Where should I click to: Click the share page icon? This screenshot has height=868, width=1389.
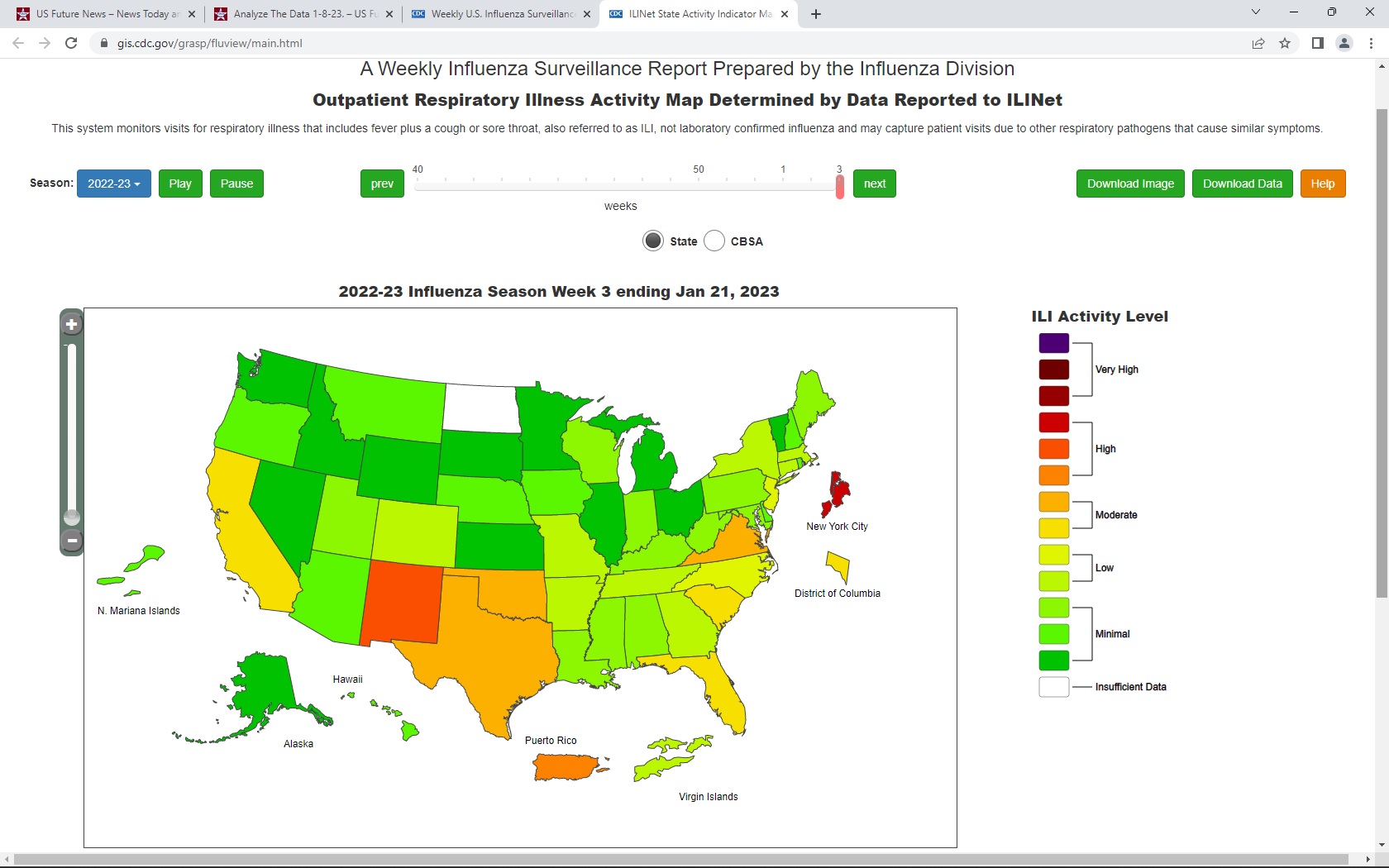[x=1258, y=43]
